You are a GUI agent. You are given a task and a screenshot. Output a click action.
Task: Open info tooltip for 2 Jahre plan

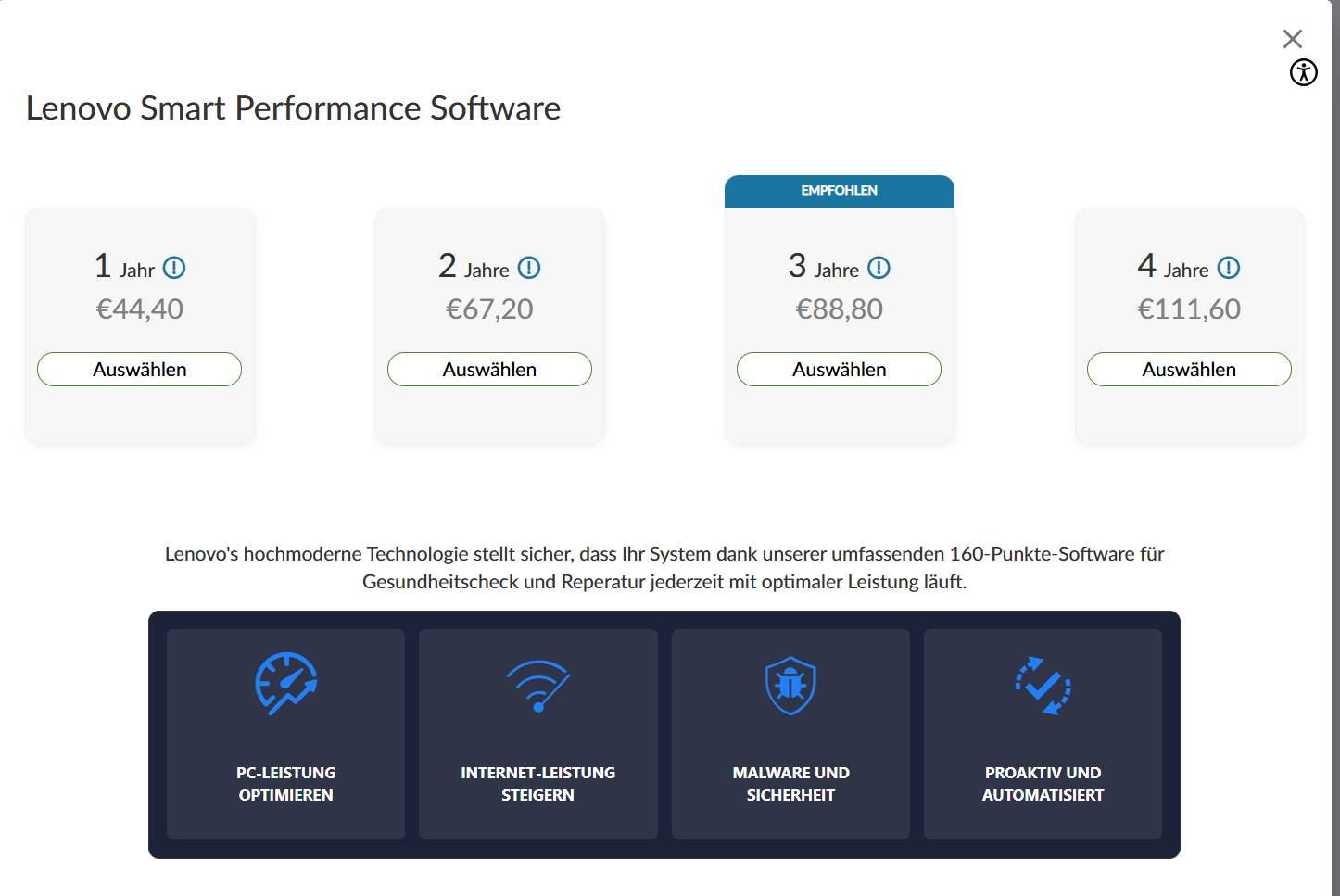pos(529,269)
